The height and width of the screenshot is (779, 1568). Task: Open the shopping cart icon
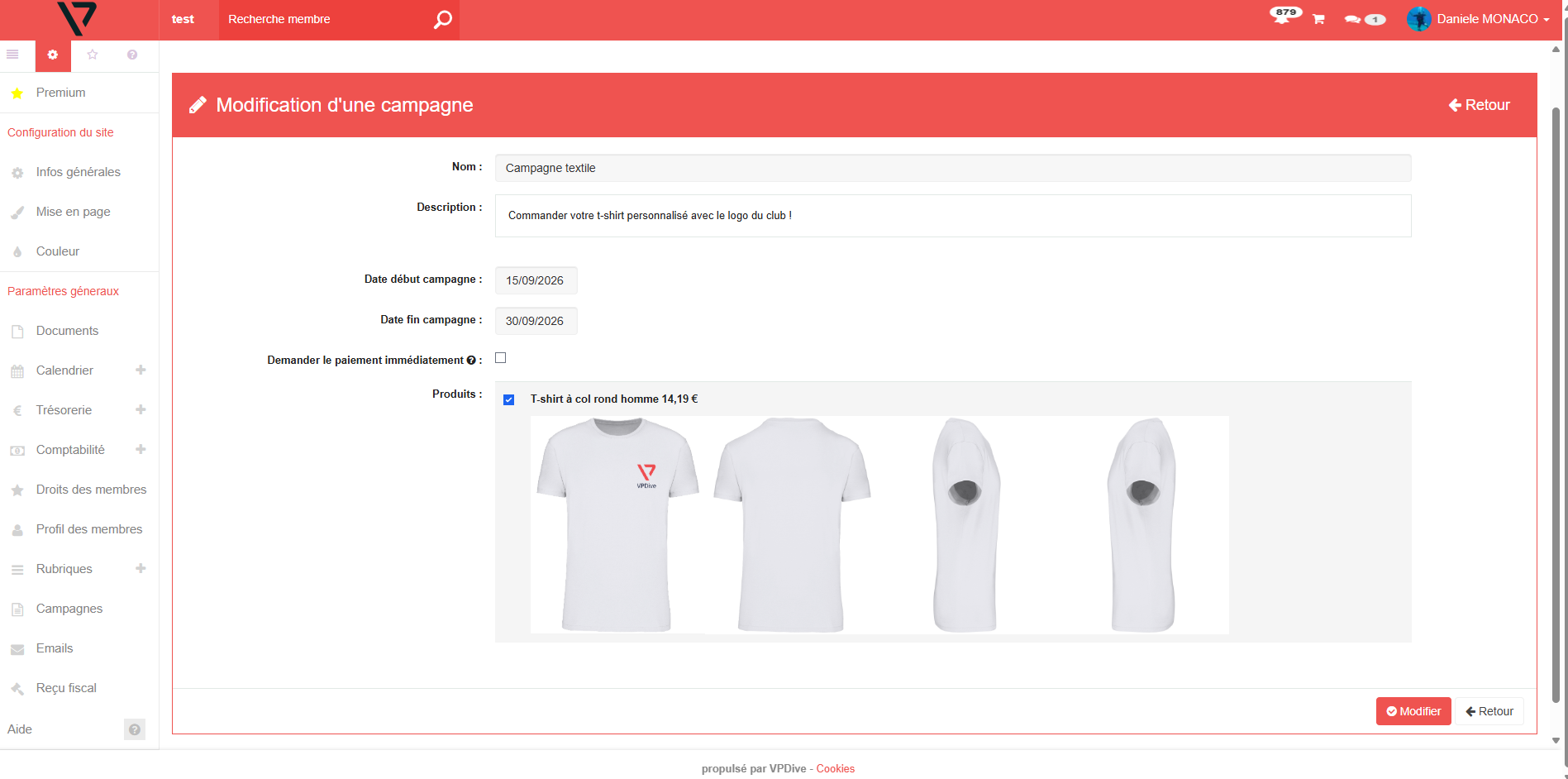click(x=1318, y=19)
